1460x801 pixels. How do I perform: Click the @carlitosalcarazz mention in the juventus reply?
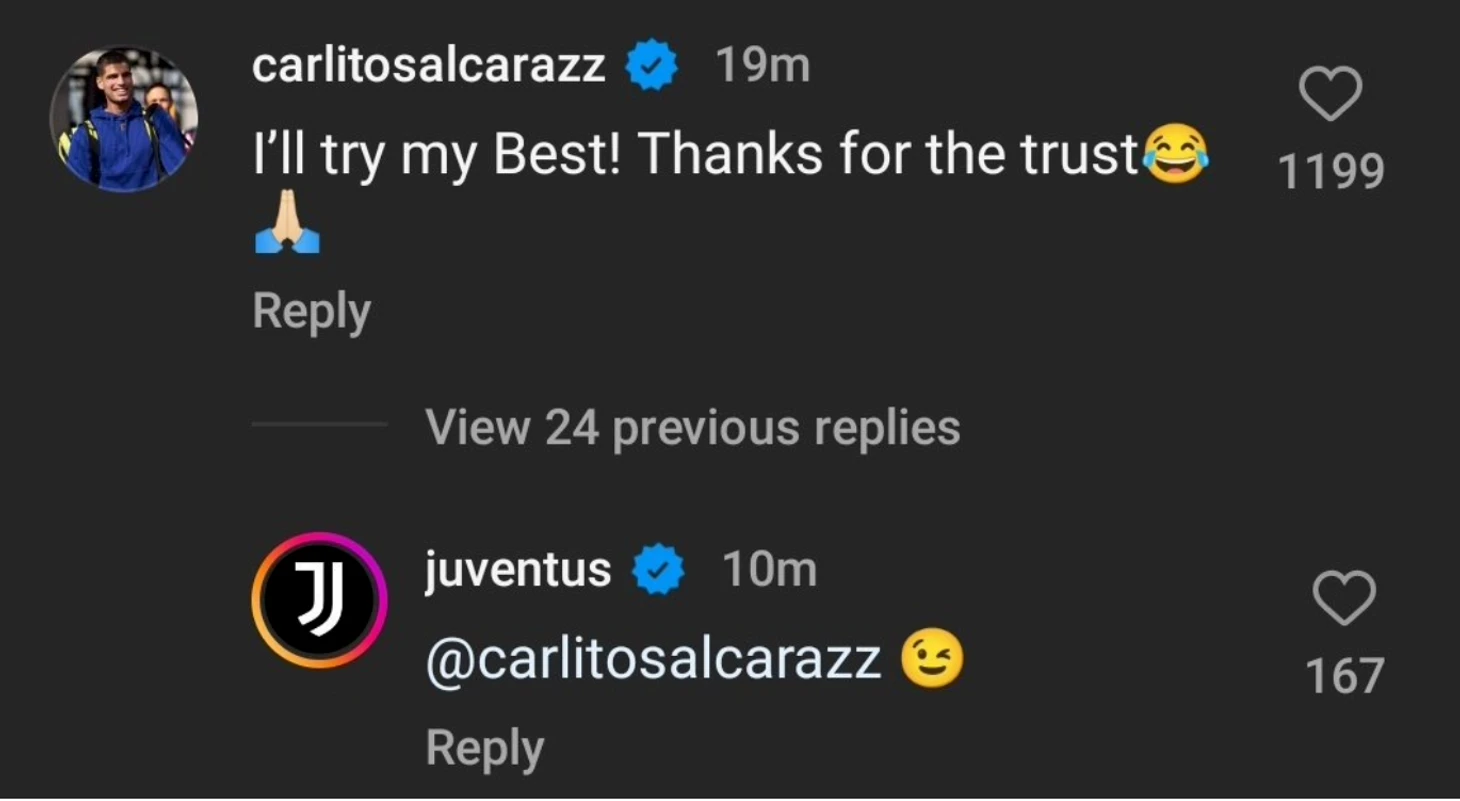point(654,660)
